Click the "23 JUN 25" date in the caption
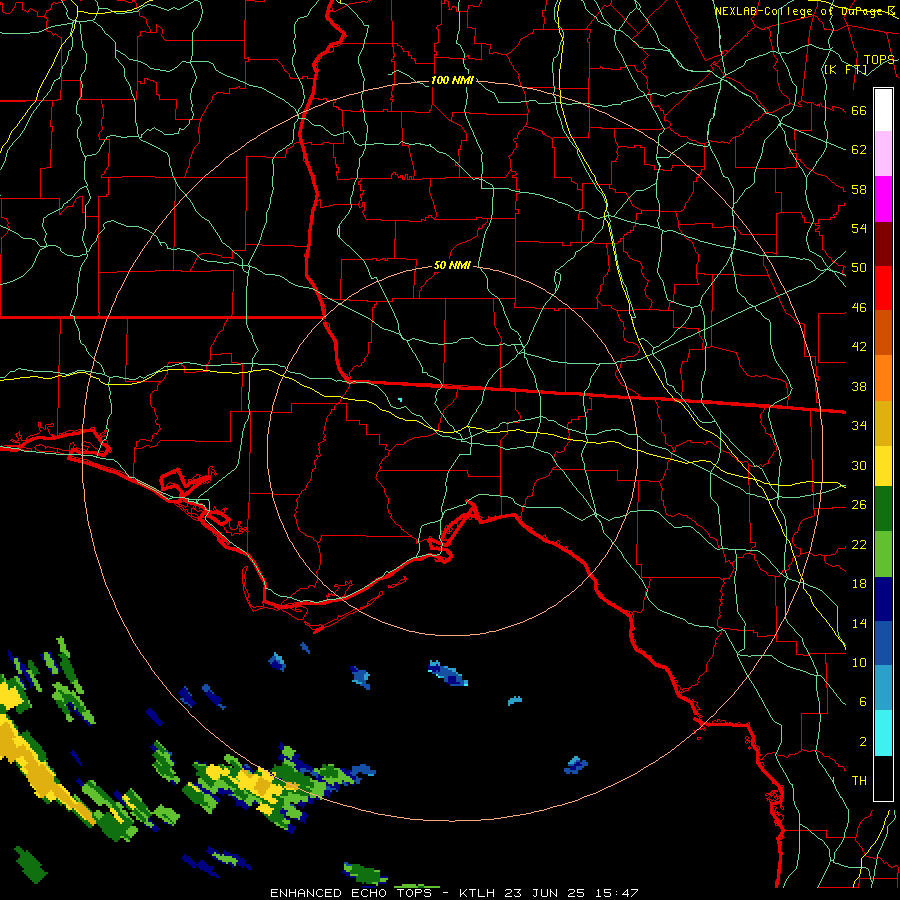 [x=545, y=893]
